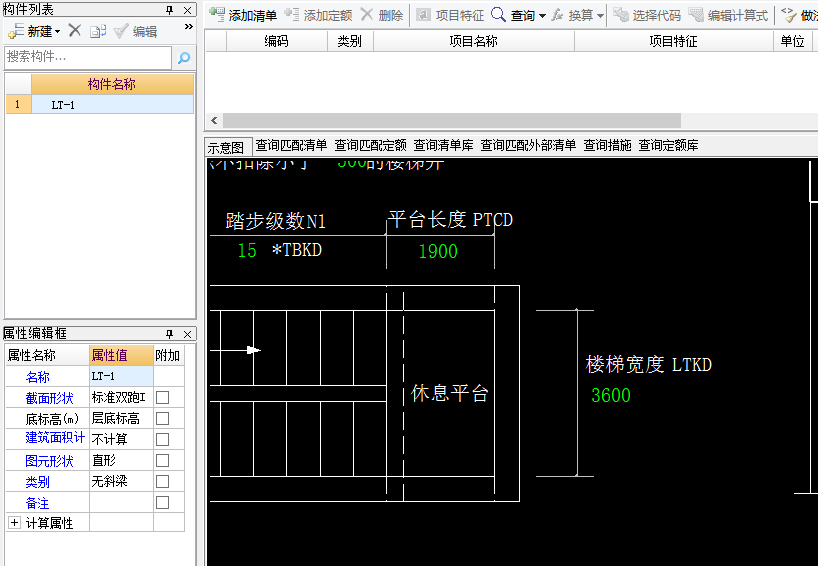Click the 查询 magnifier button
The image size is (818, 566).
click(513, 15)
